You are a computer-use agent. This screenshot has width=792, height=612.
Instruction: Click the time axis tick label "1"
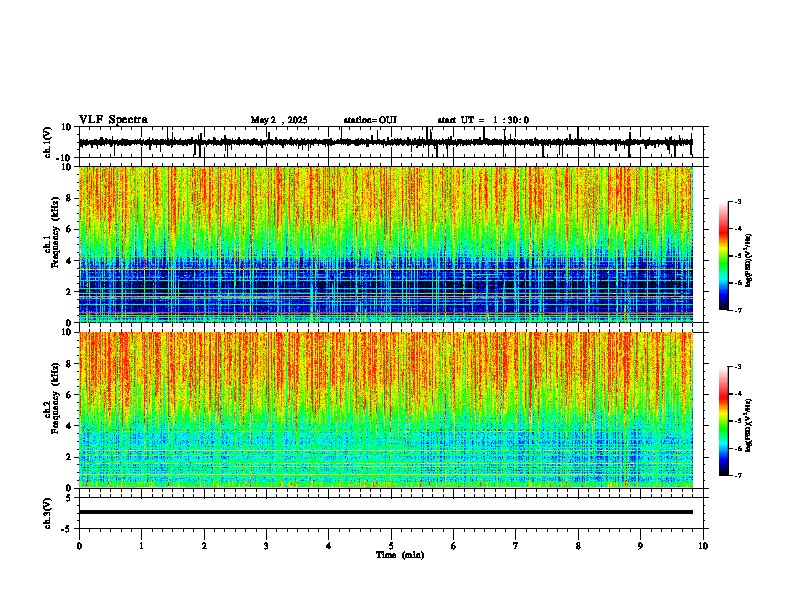[x=141, y=546]
